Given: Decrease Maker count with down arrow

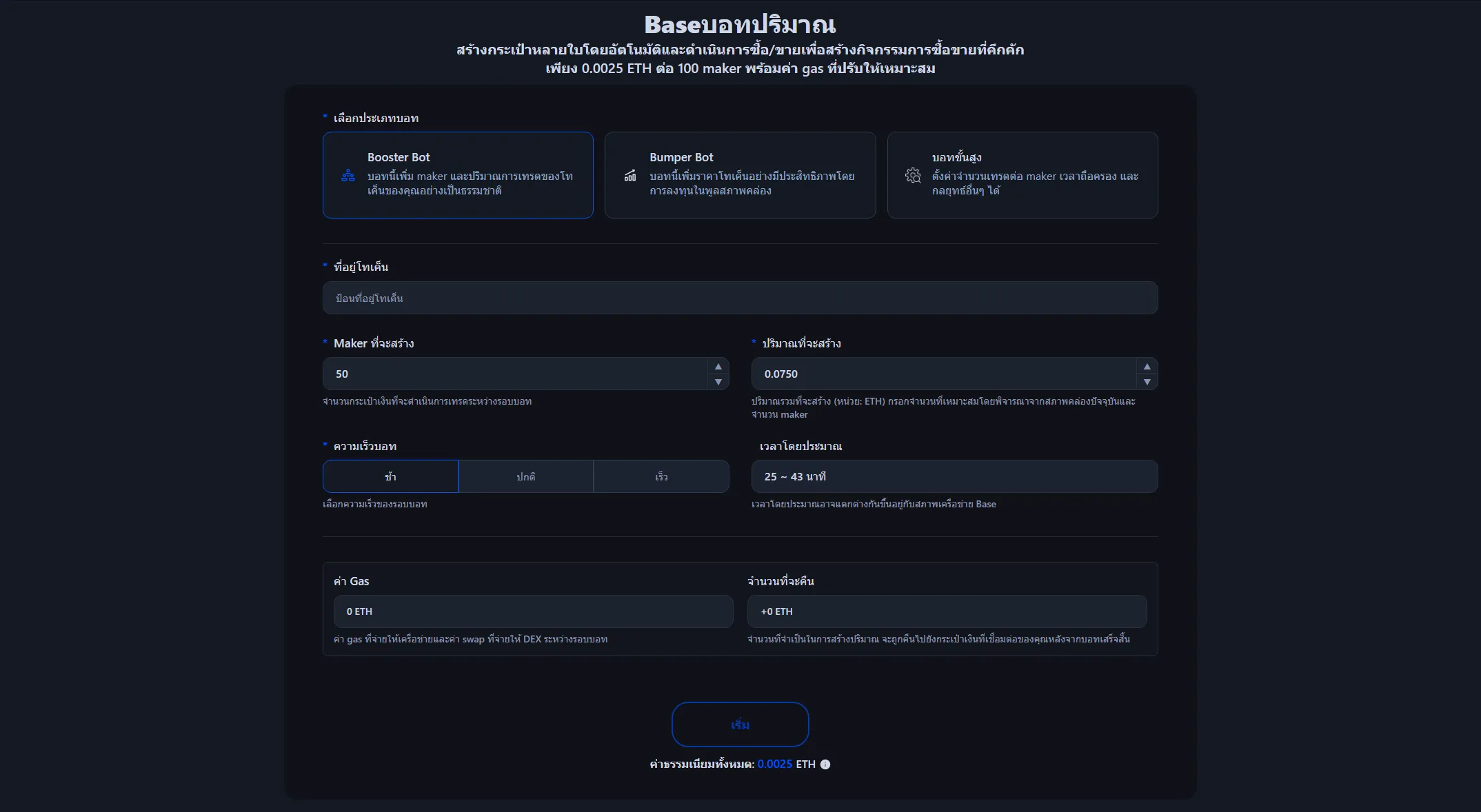Looking at the screenshot, I should pos(718,382).
